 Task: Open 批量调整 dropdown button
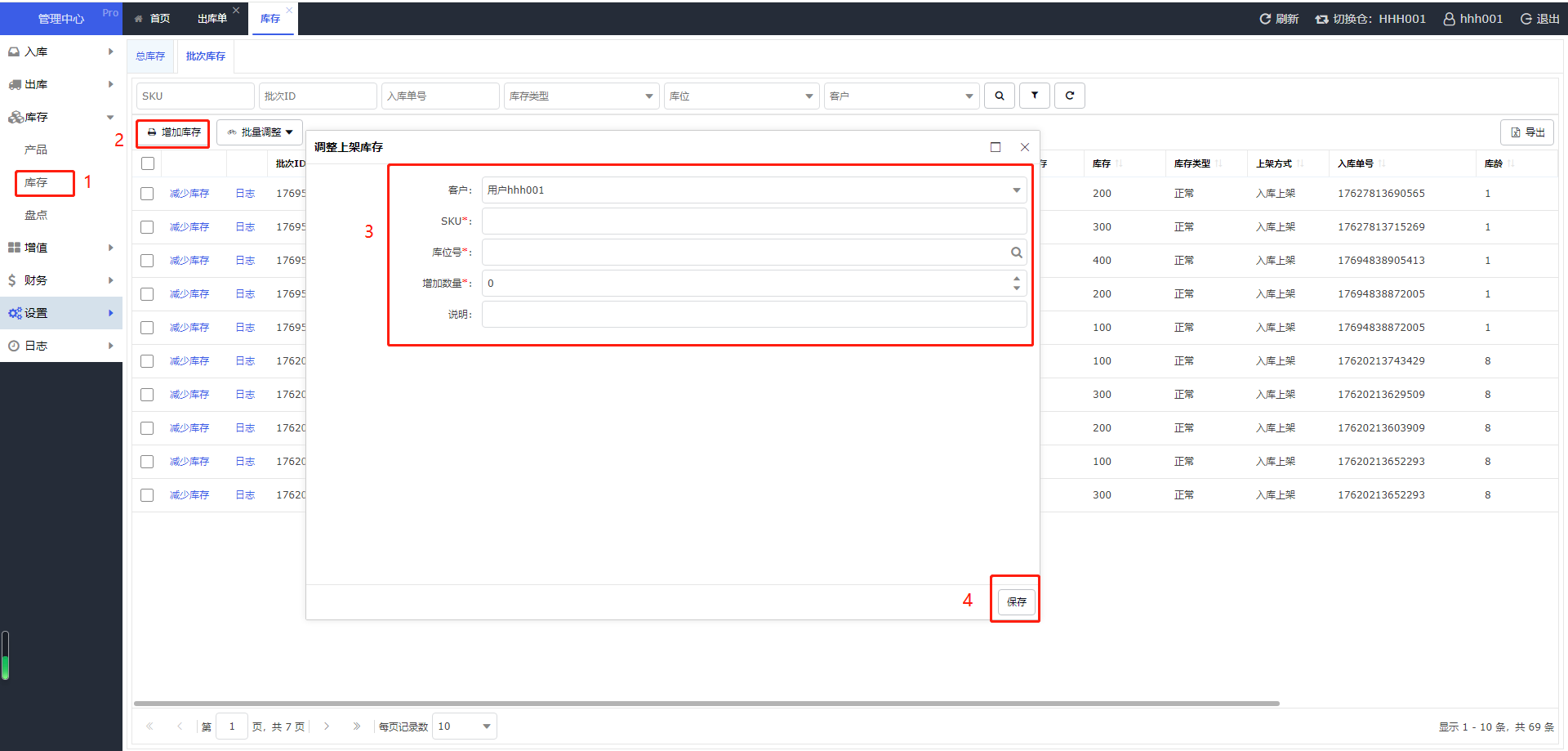coord(260,132)
